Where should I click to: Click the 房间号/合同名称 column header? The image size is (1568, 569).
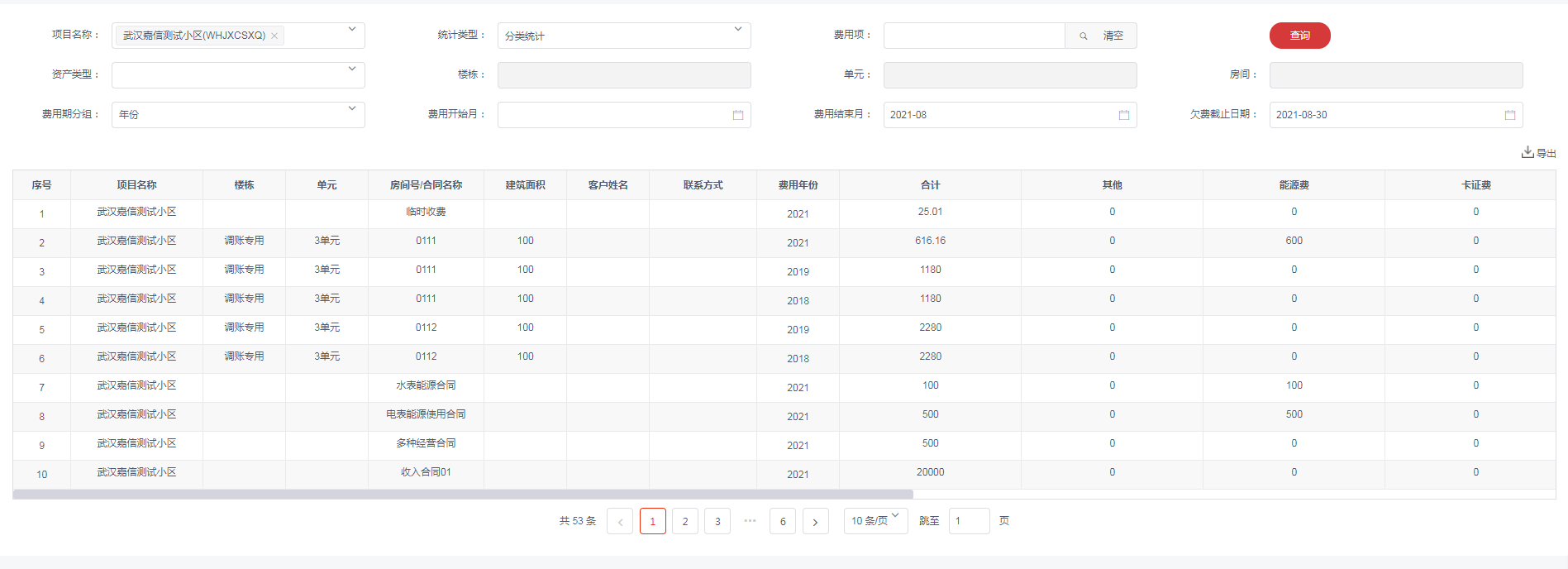point(426,185)
